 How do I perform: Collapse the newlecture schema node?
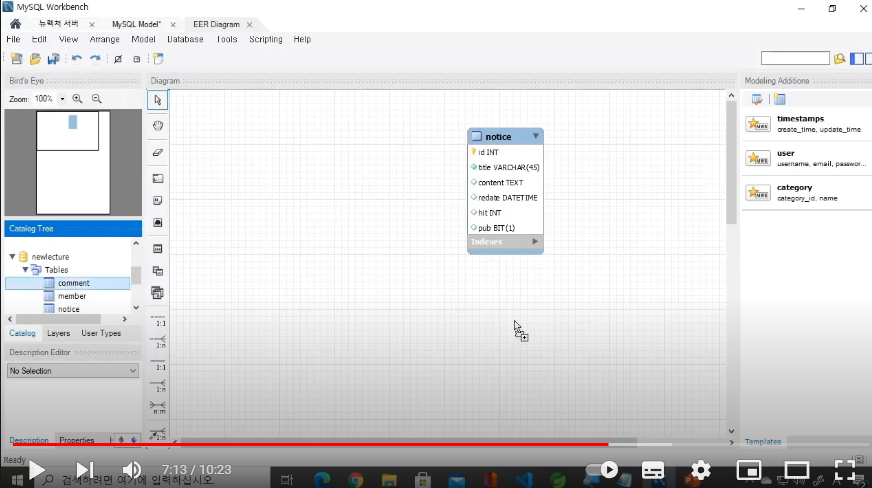coord(12,257)
